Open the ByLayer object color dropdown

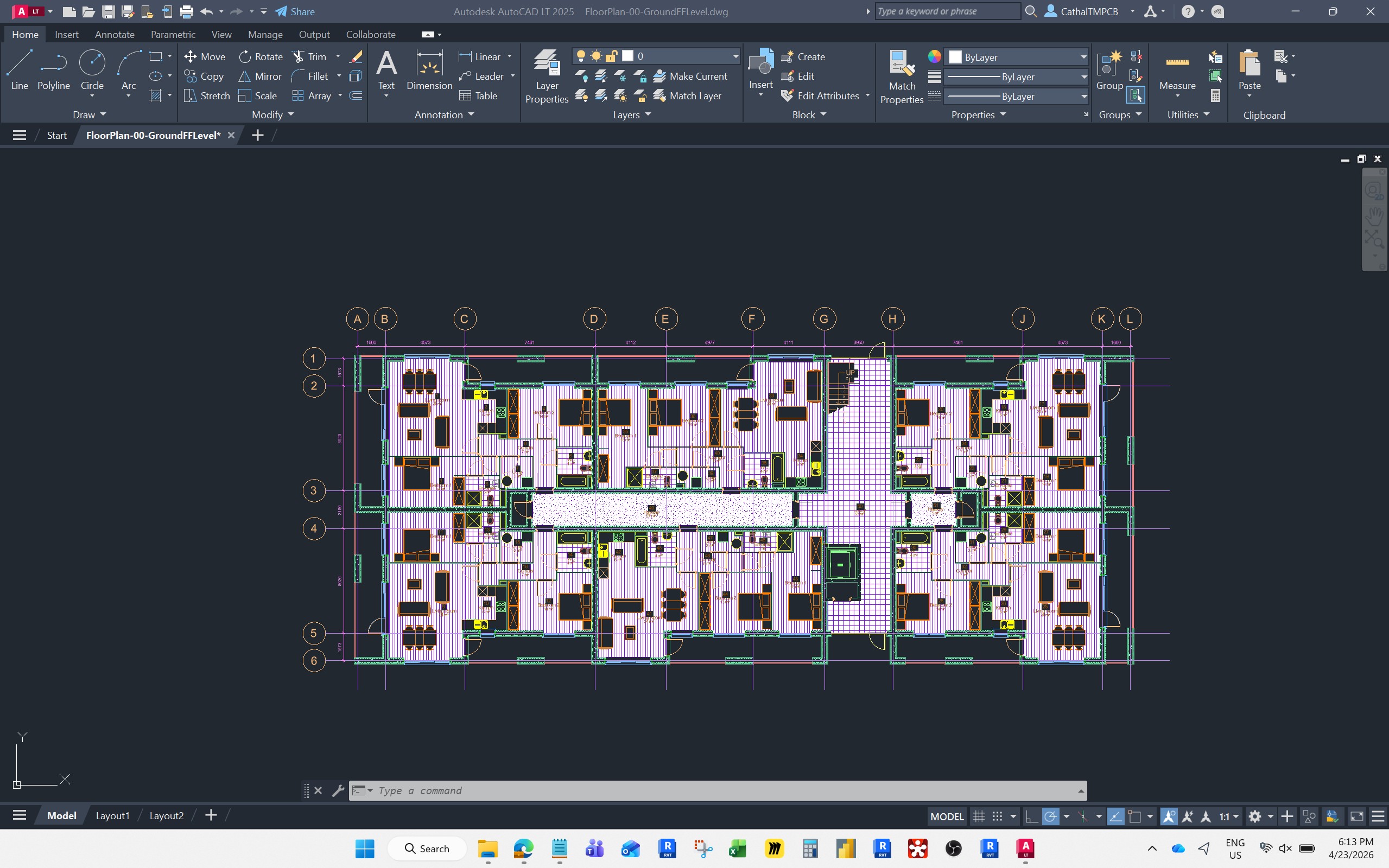click(x=1082, y=56)
